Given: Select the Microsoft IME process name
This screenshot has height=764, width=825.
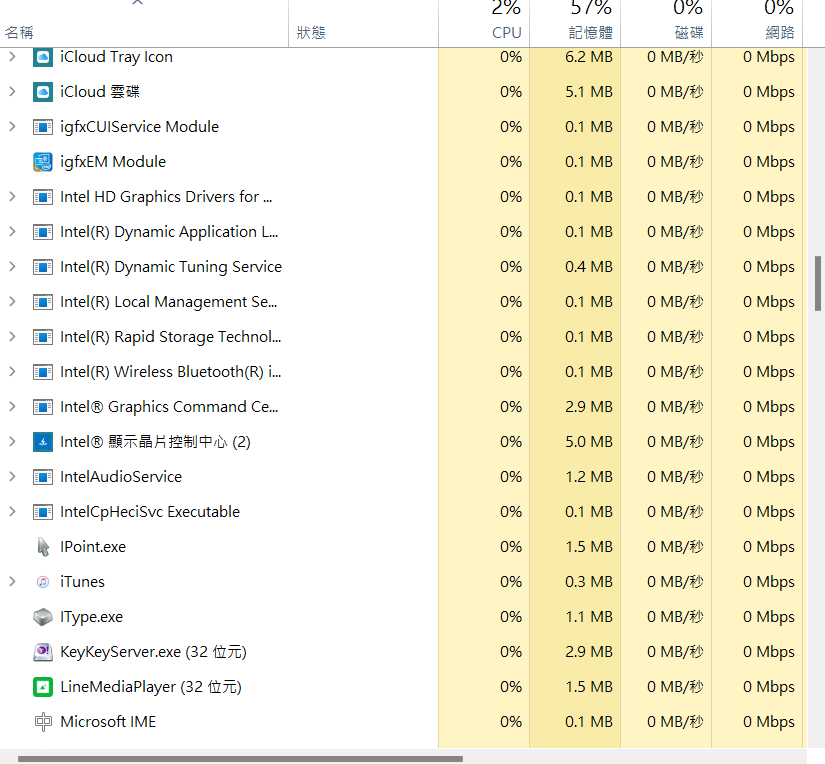Looking at the screenshot, I should click(x=108, y=722).
